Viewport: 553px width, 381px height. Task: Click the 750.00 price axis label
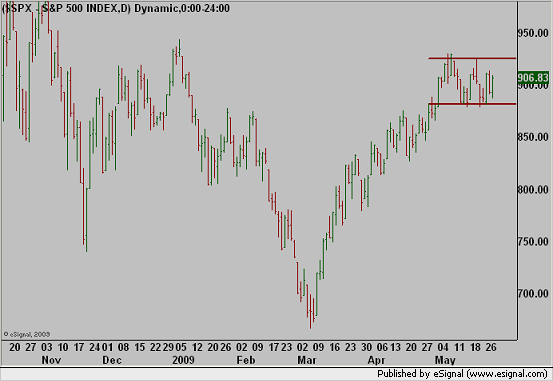click(x=533, y=242)
